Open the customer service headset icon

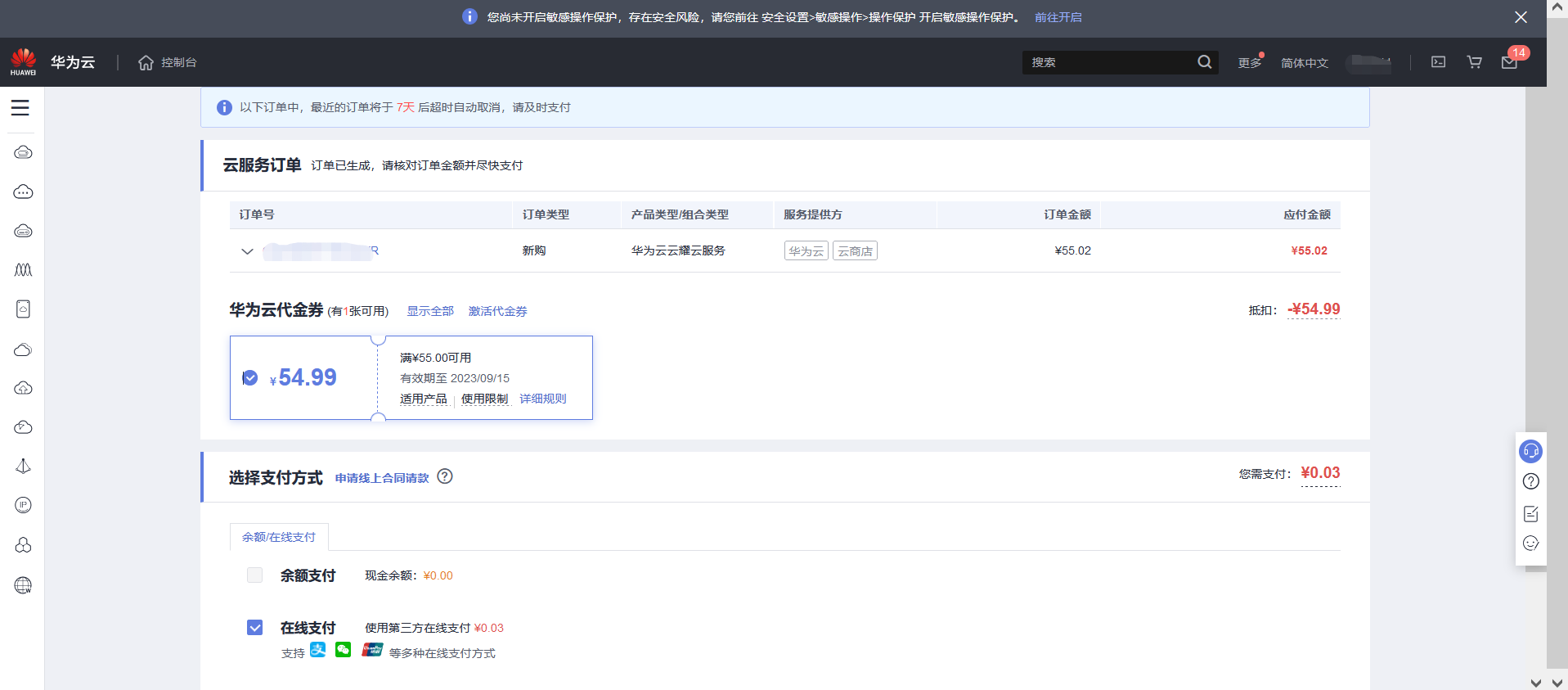click(1530, 451)
